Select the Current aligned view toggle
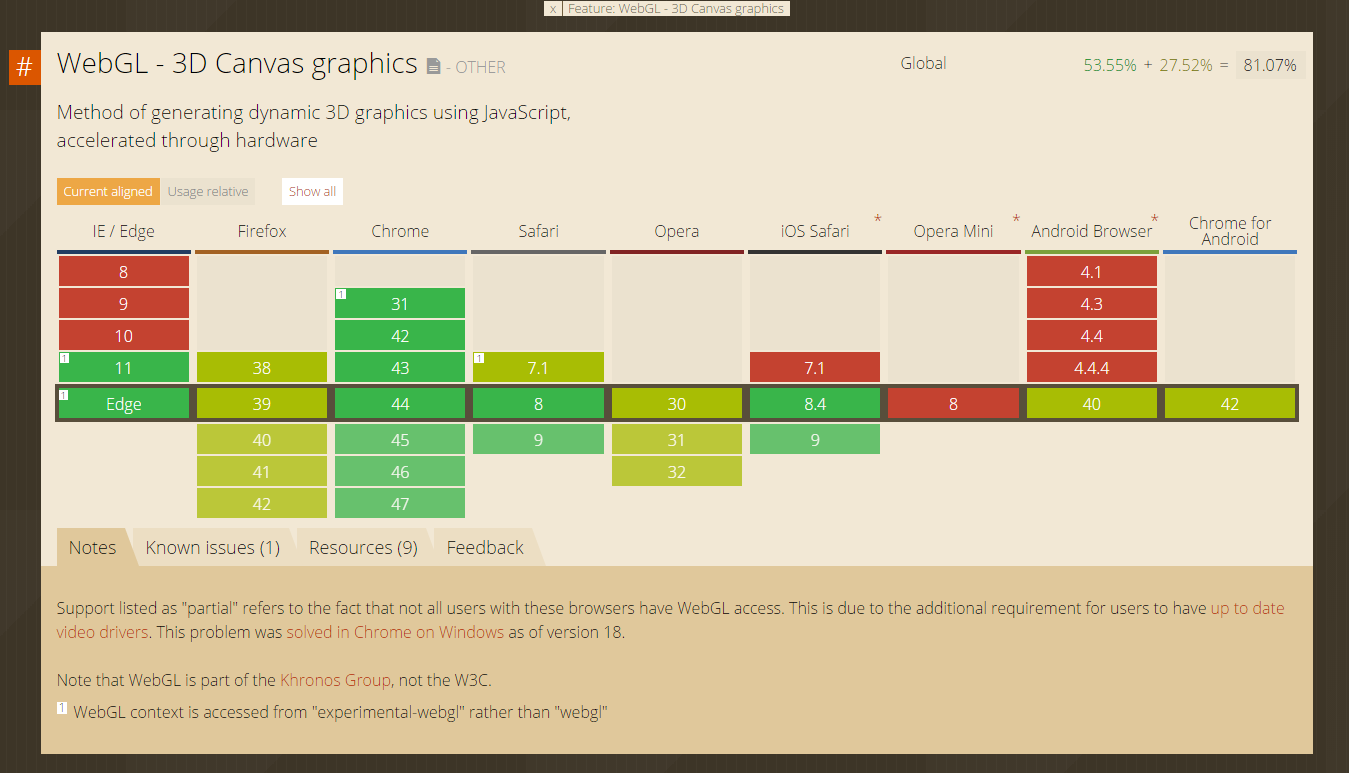Viewport: 1349px width, 773px height. [108, 191]
